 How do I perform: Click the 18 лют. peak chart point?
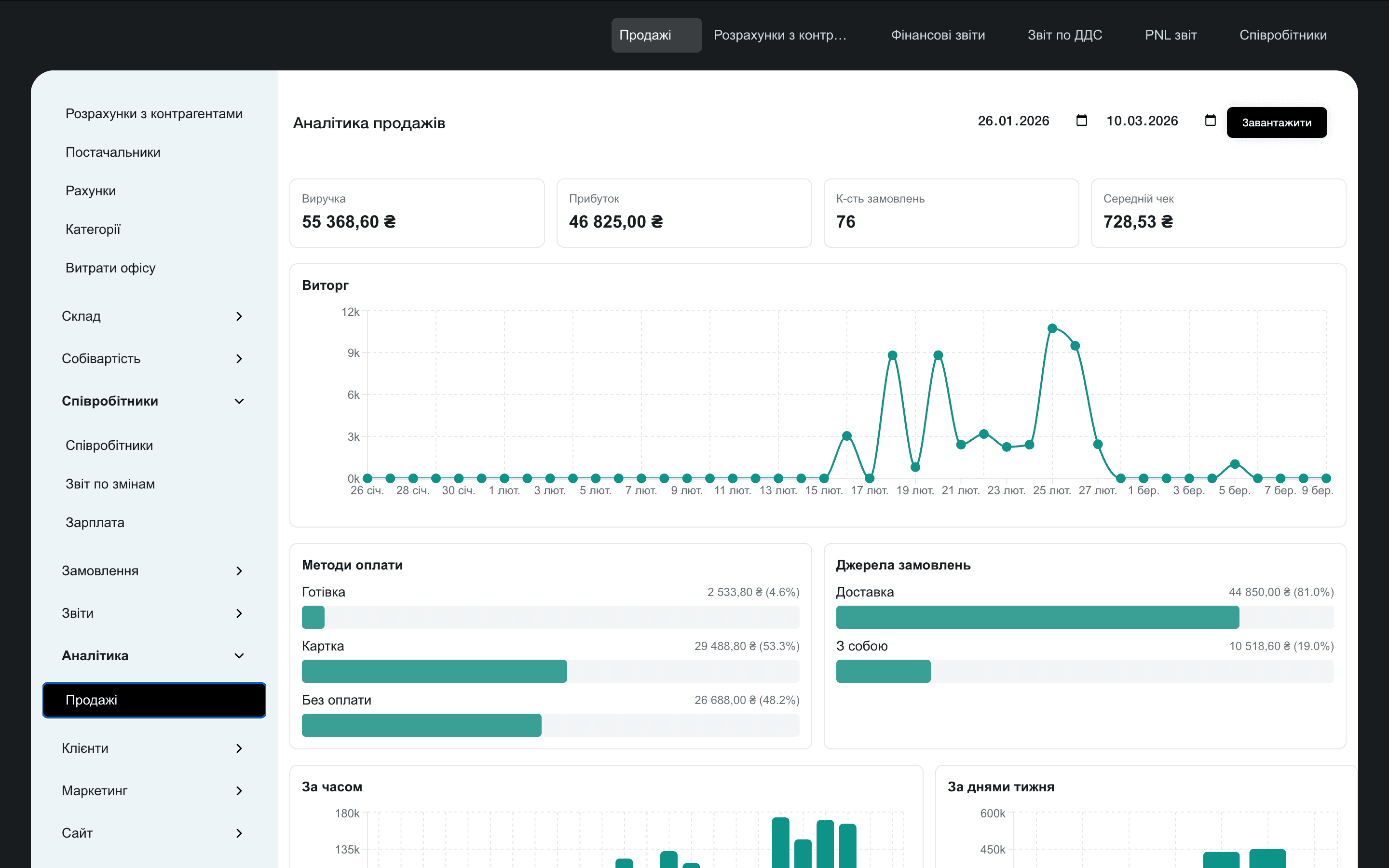click(893, 355)
